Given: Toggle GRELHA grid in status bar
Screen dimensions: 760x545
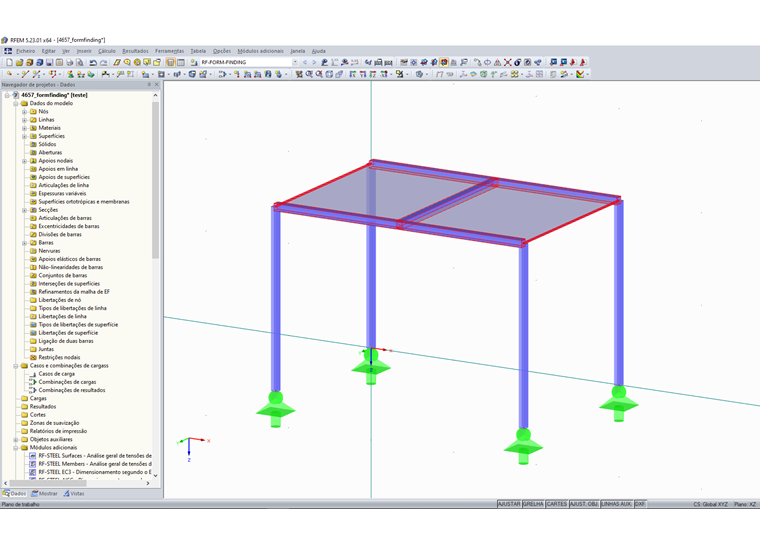Looking at the screenshot, I should click(533, 504).
